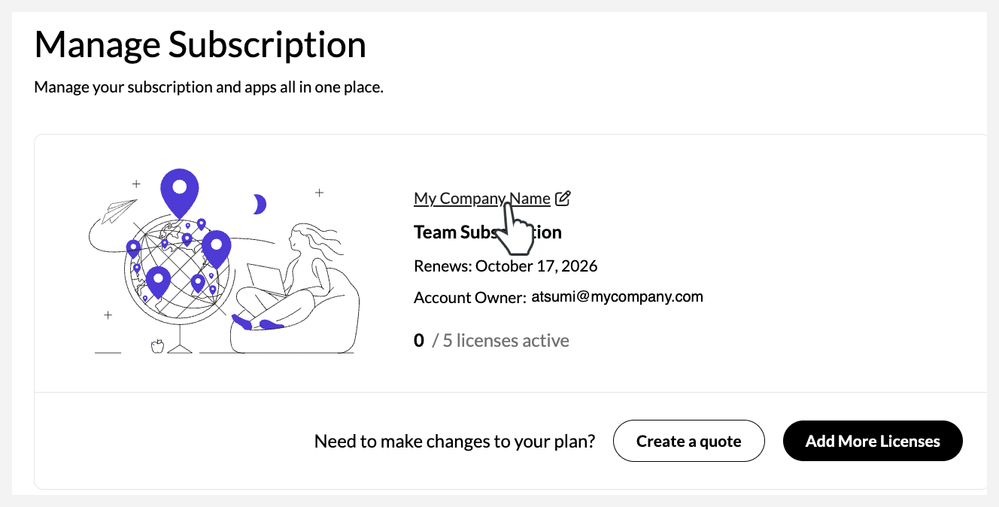Click the purple shoes on the beanbag

tap(257, 323)
